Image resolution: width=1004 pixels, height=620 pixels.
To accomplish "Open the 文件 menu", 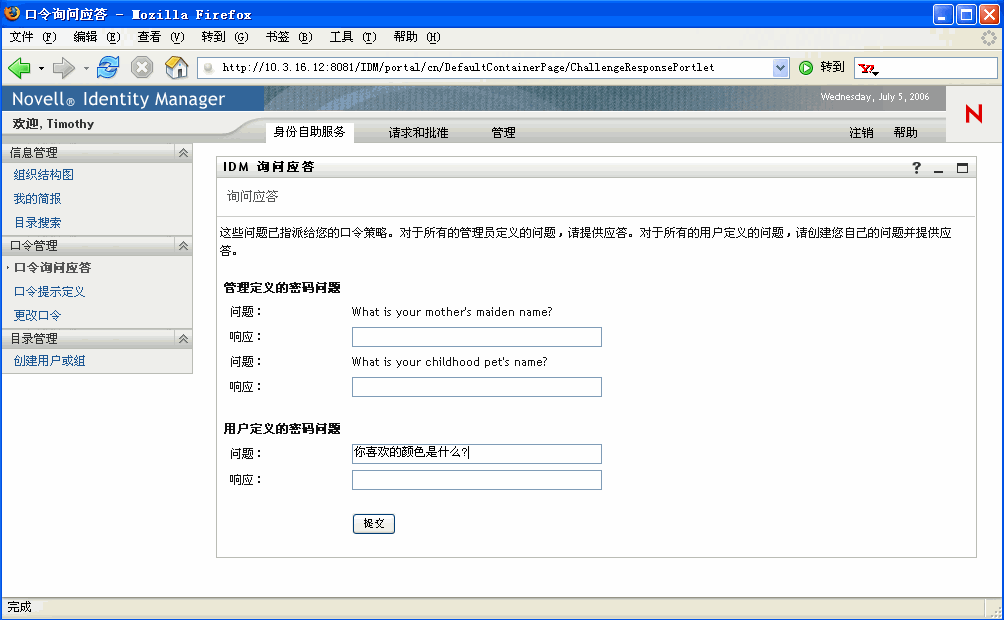I will 33,37.
